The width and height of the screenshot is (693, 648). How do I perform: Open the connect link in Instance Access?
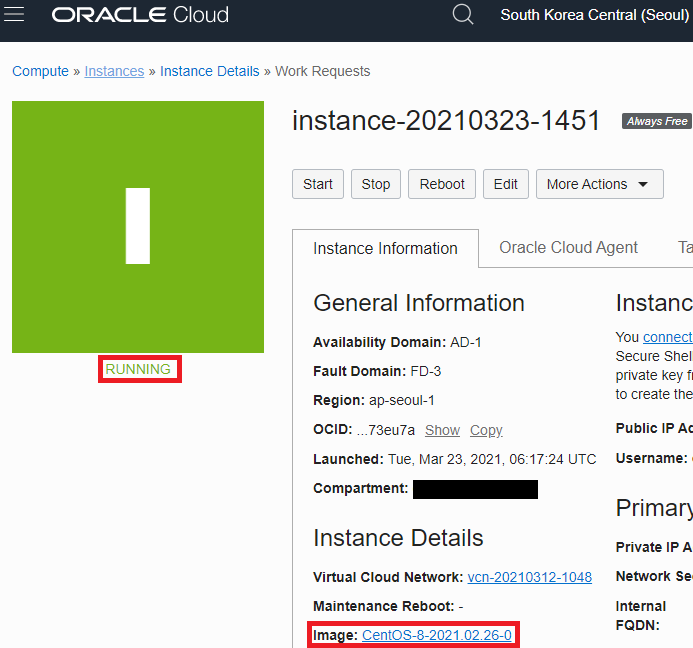coord(668,337)
